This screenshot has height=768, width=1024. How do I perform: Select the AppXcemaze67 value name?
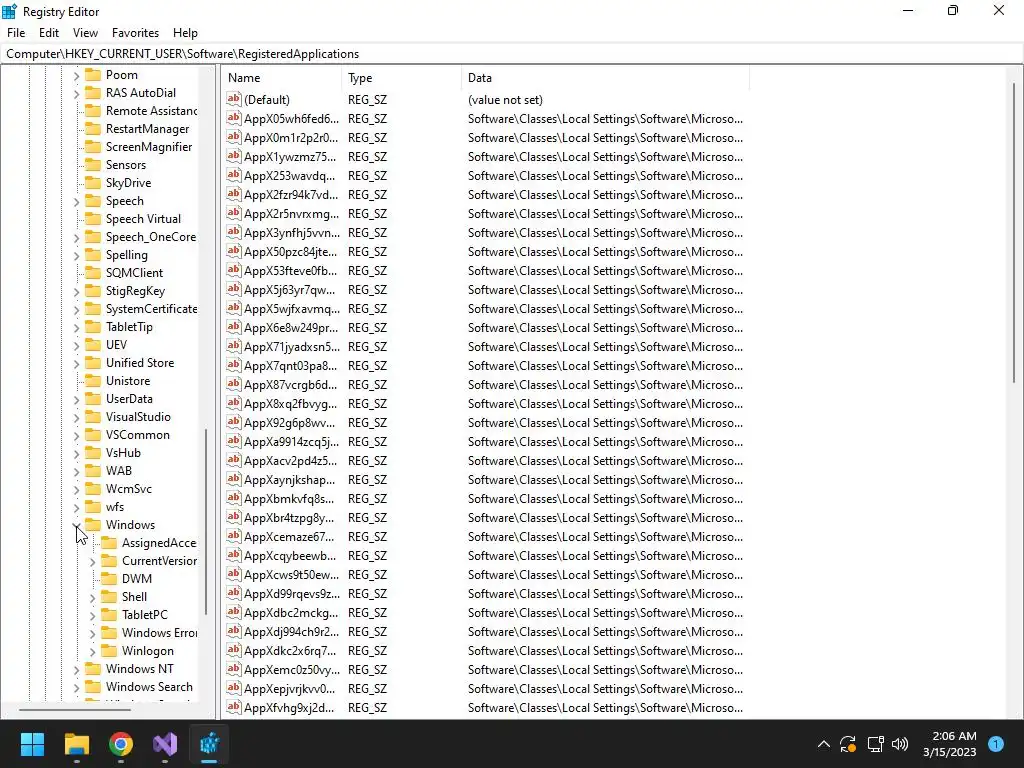point(289,536)
